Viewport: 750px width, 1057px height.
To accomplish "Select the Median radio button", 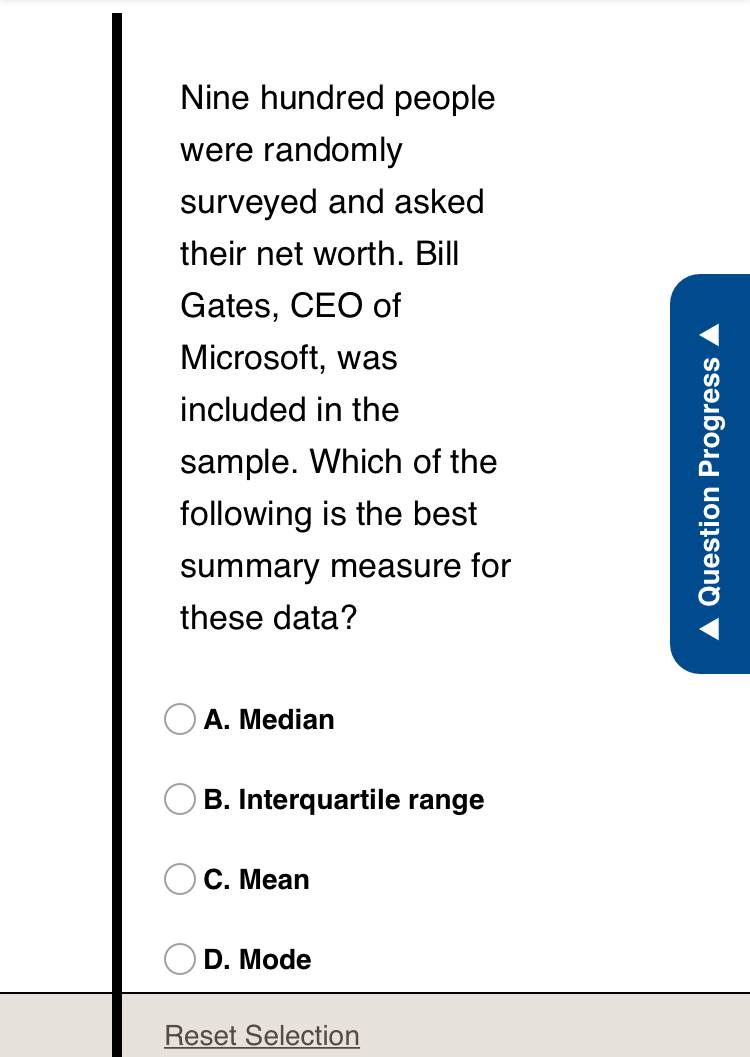I will pos(180,719).
